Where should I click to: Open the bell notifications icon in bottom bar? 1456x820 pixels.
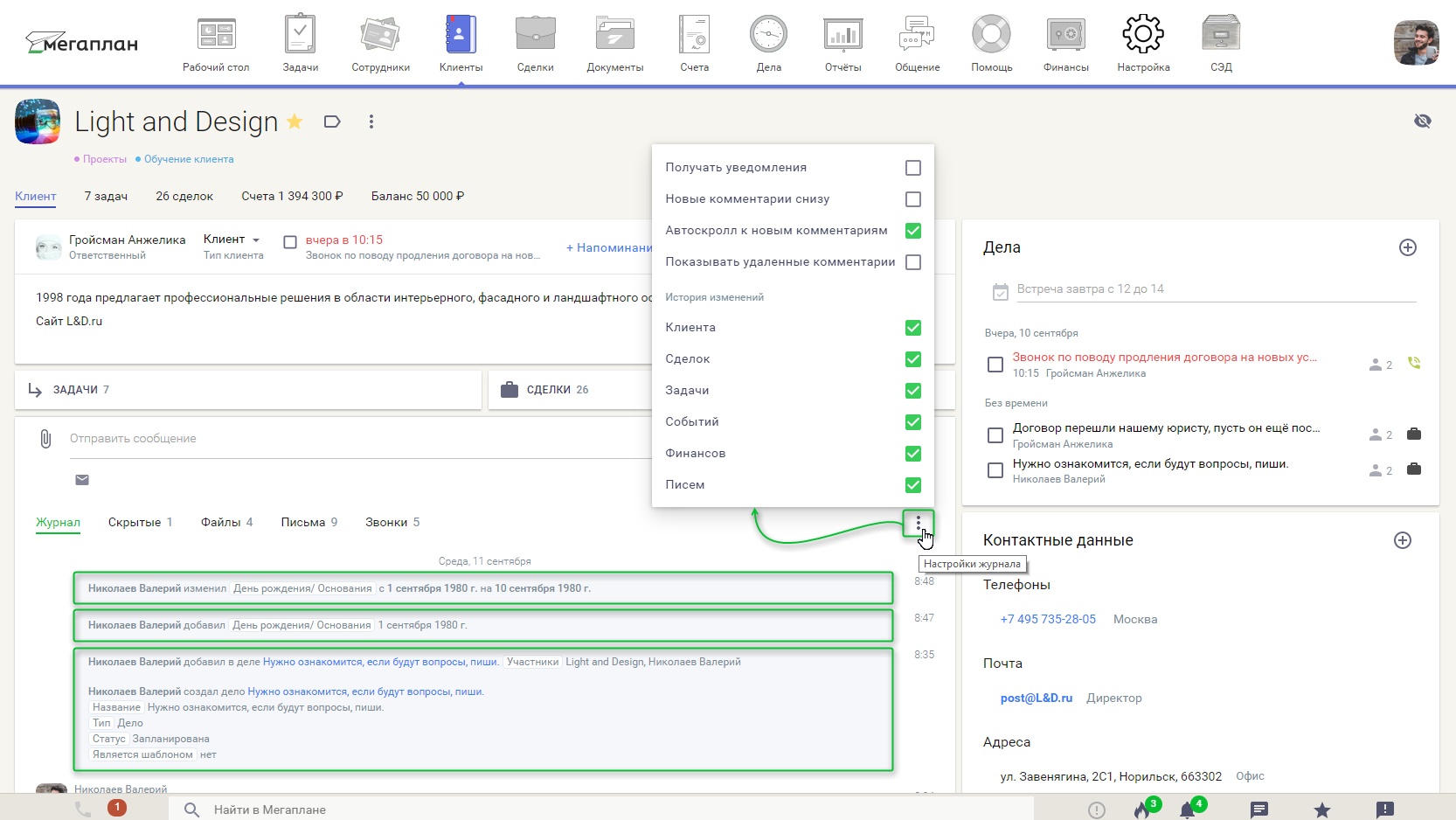pyautogui.click(x=1188, y=810)
